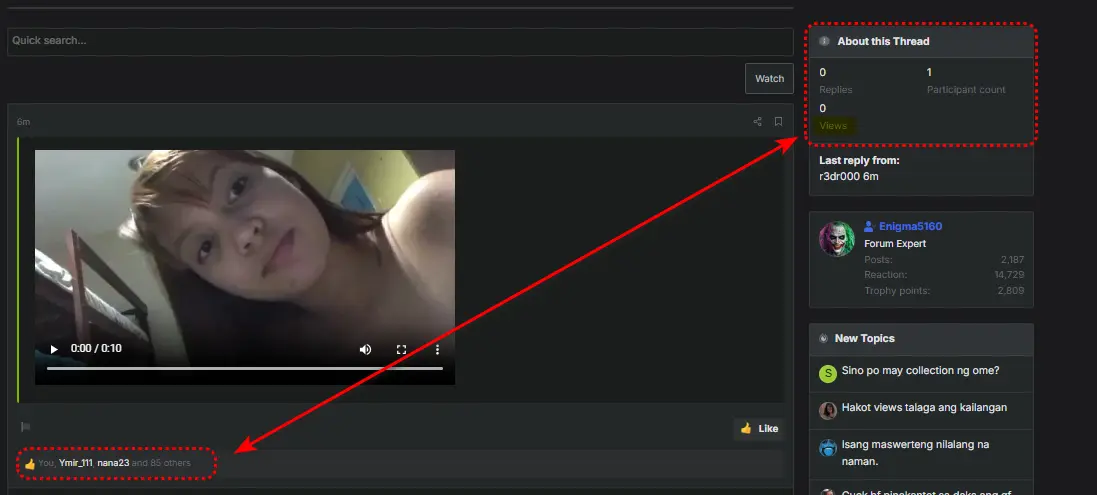The width and height of the screenshot is (1097, 495).
Task: Click the video progress bar
Action: [245, 368]
